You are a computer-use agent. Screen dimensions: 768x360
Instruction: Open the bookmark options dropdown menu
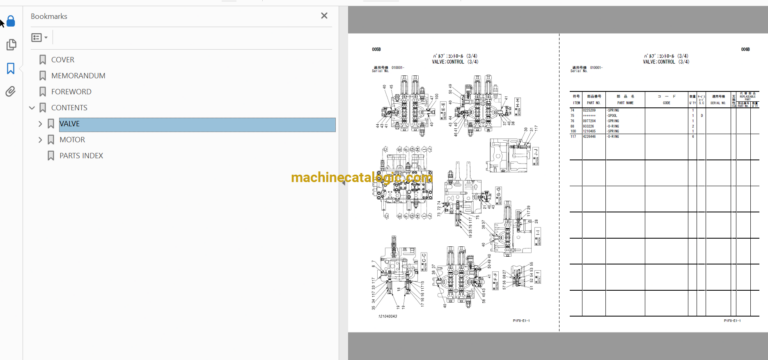(39, 37)
